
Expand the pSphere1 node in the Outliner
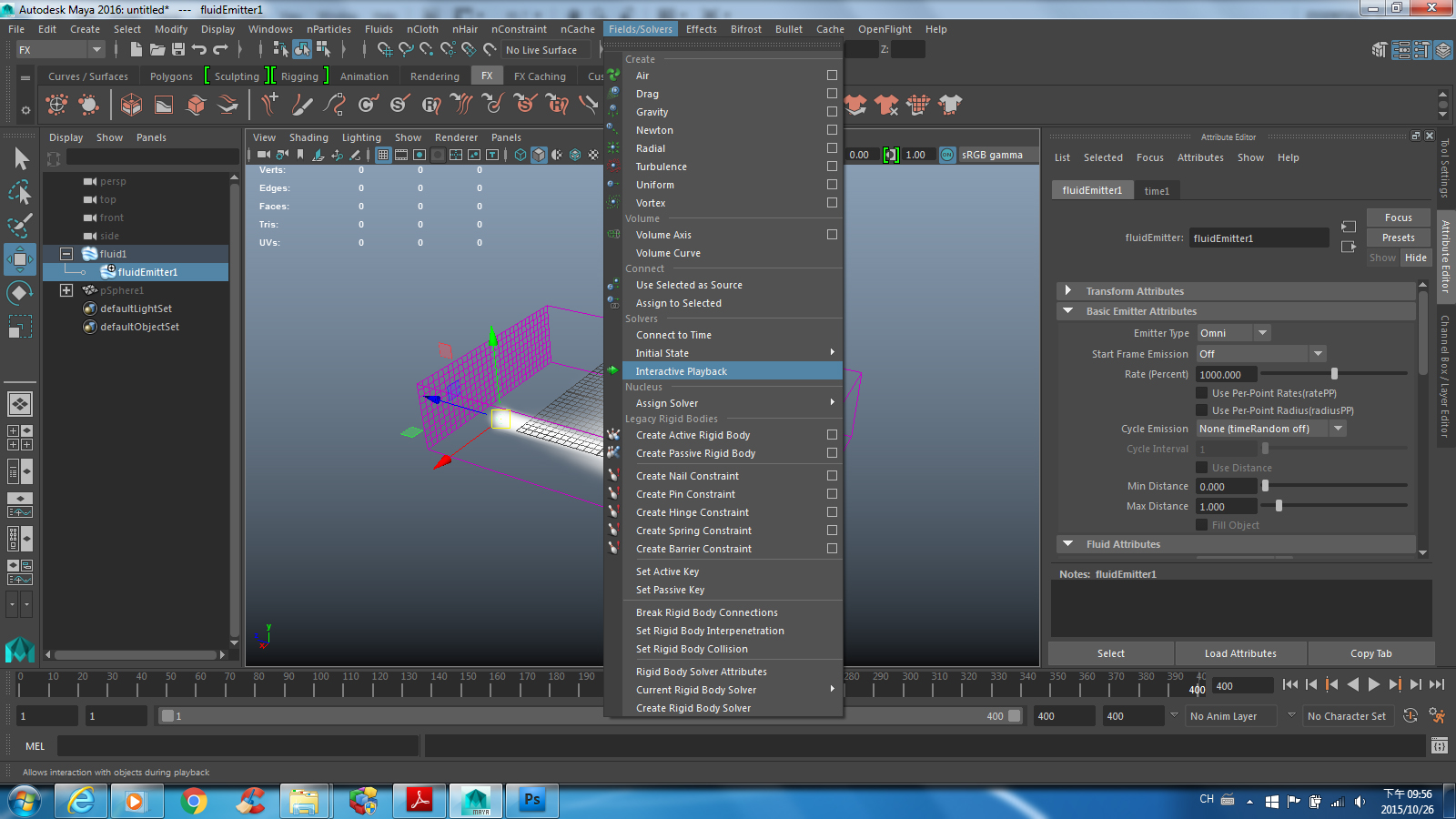tap(66, 290)
